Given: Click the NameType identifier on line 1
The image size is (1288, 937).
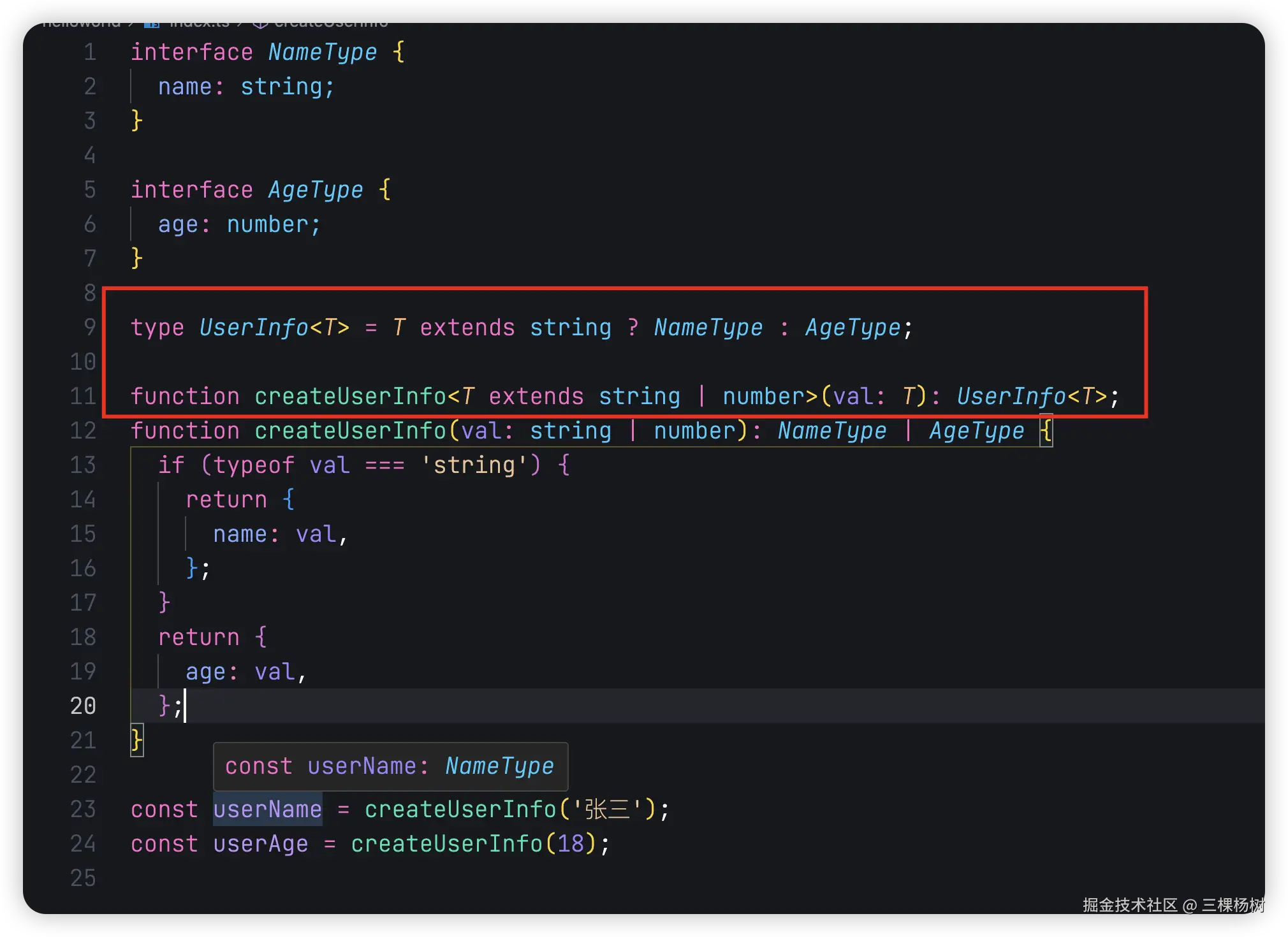Looking at the screenshot, I should [322, 52].
